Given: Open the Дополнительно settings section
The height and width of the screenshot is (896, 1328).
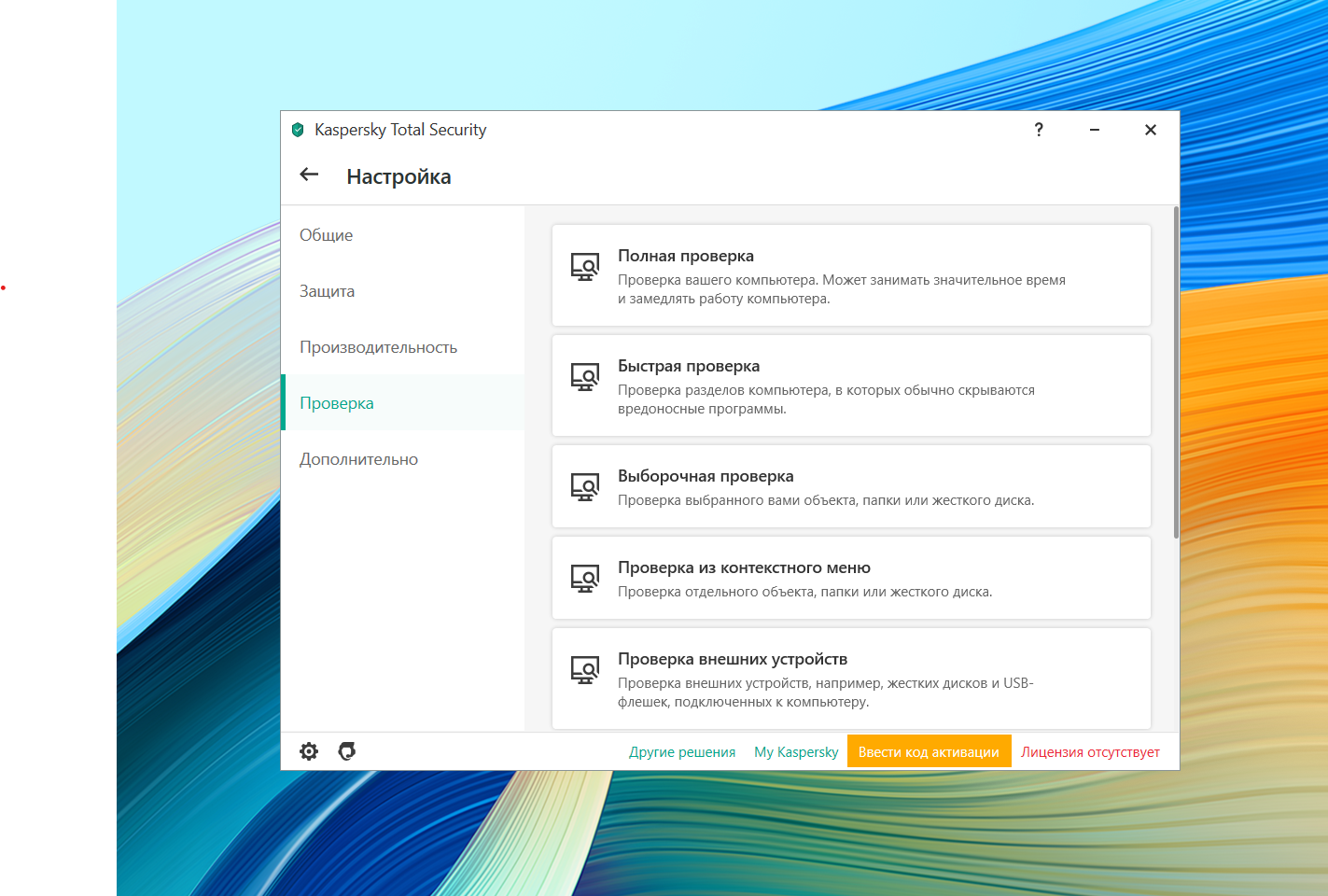Looking at the screenshot, I should tap(403, 459).
